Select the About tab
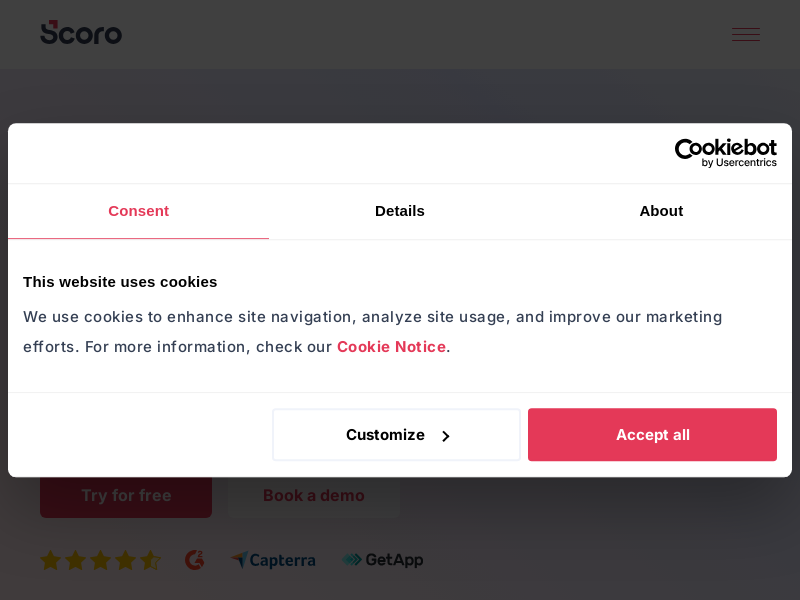Image resolution: width=800 pixels, height=600 pixels. (661, 211)
